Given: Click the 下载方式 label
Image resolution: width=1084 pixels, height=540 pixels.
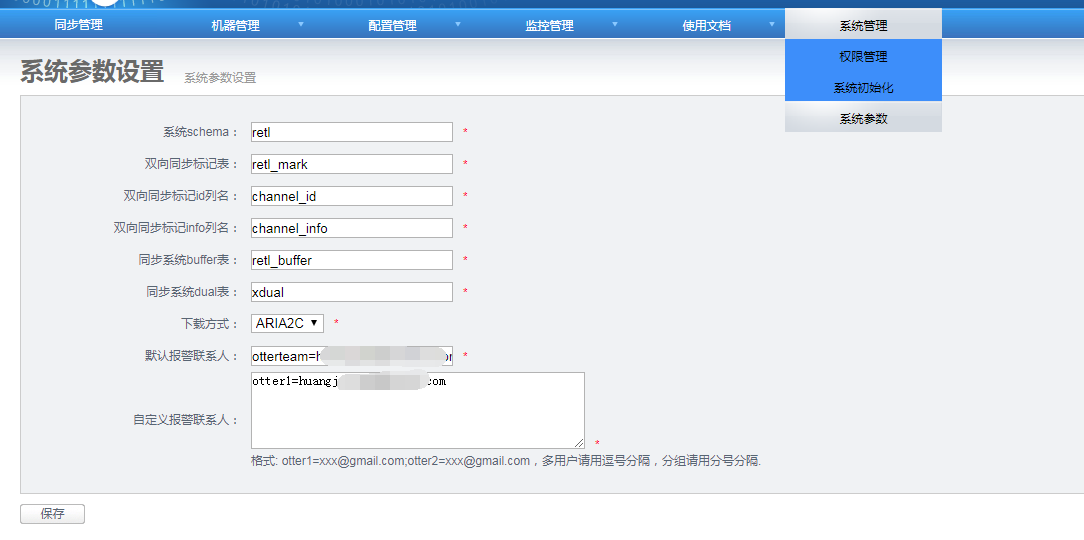Looking at the screenshot, I should tap(209, 323).
